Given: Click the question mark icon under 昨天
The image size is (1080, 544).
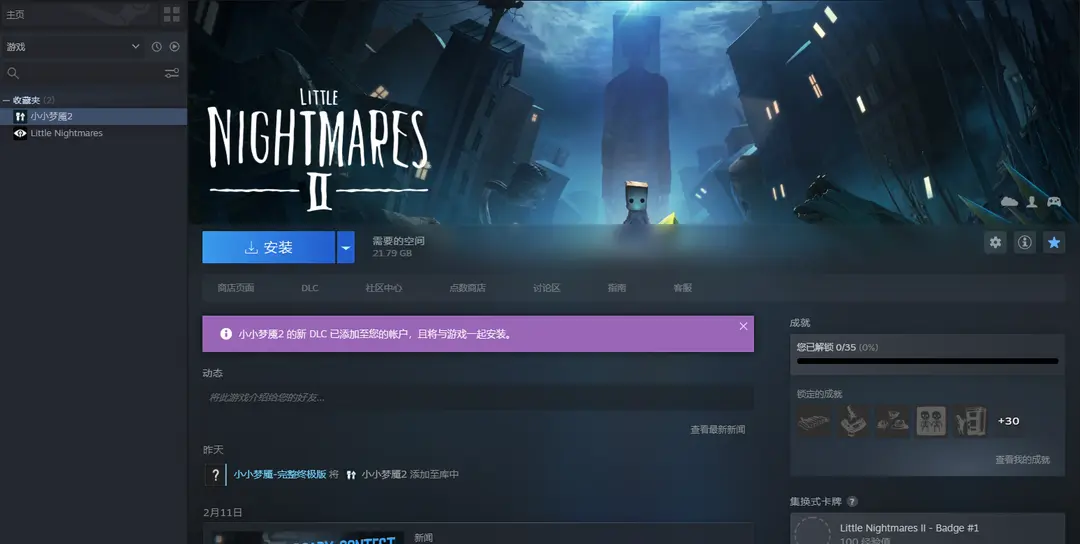Looking at the screenshot, I should click(216, 474).
